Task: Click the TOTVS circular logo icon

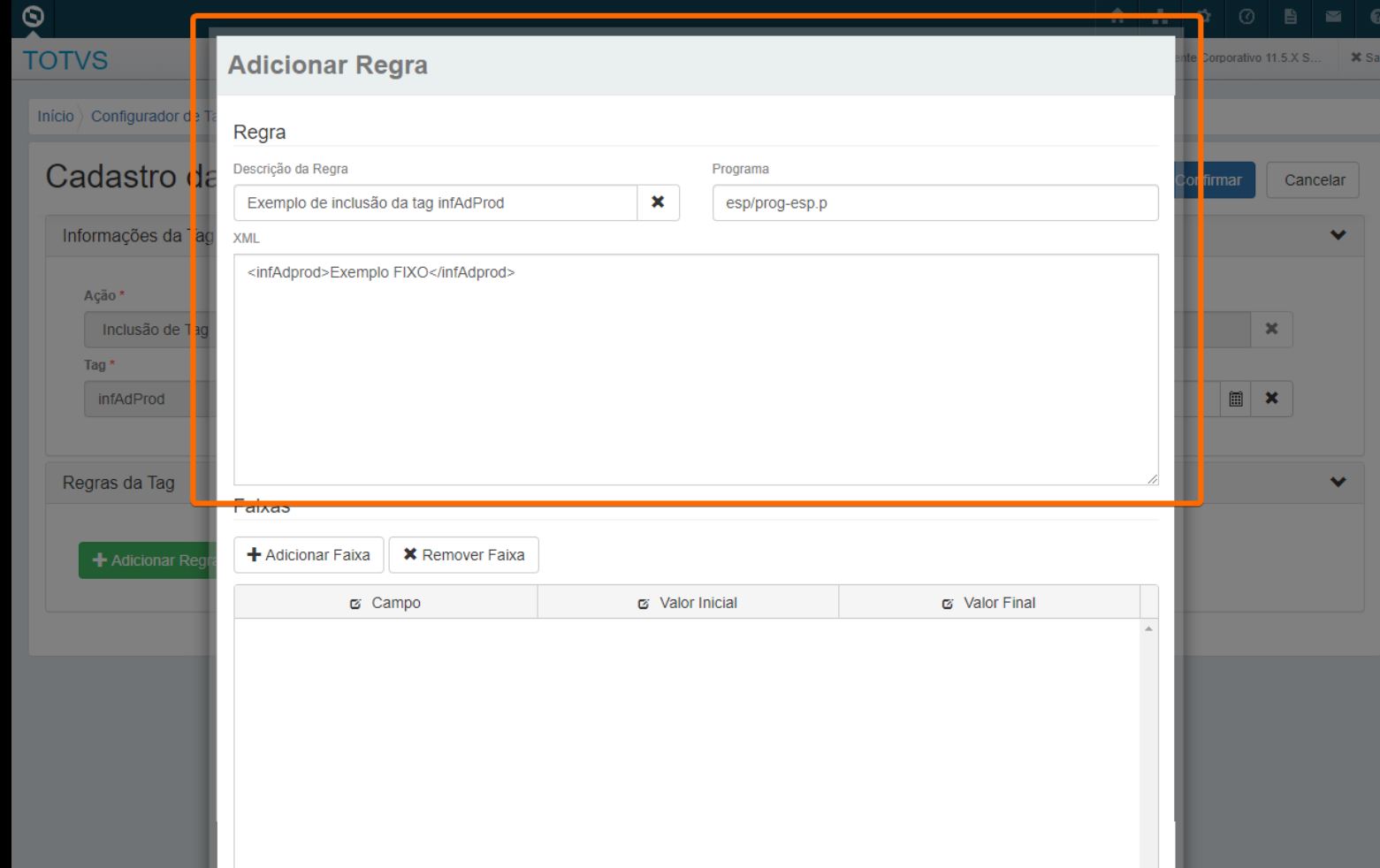Action: pyautogui.click(x=33, y=17)
